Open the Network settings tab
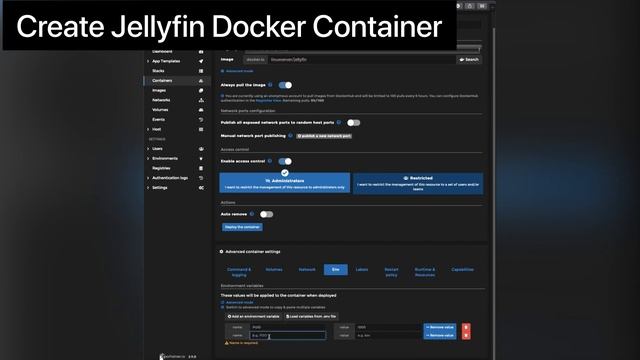 point(307,270)
